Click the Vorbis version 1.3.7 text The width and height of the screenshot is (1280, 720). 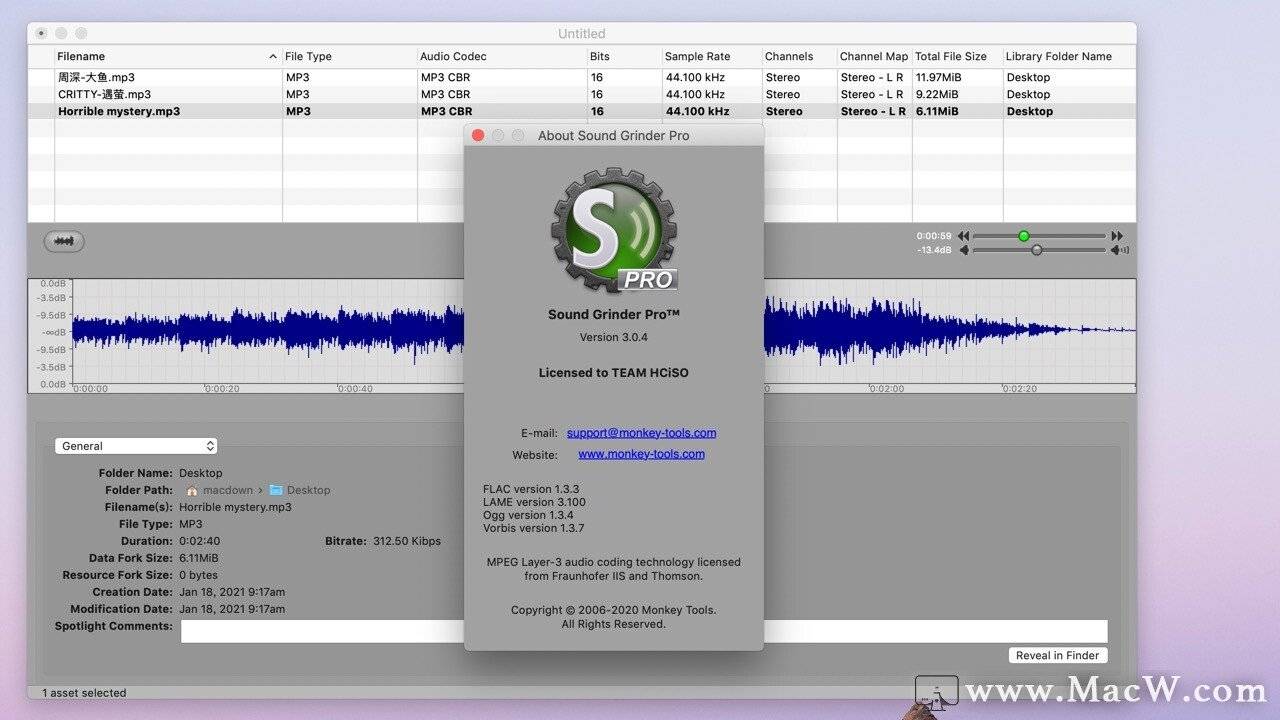(x=534, y=528)
